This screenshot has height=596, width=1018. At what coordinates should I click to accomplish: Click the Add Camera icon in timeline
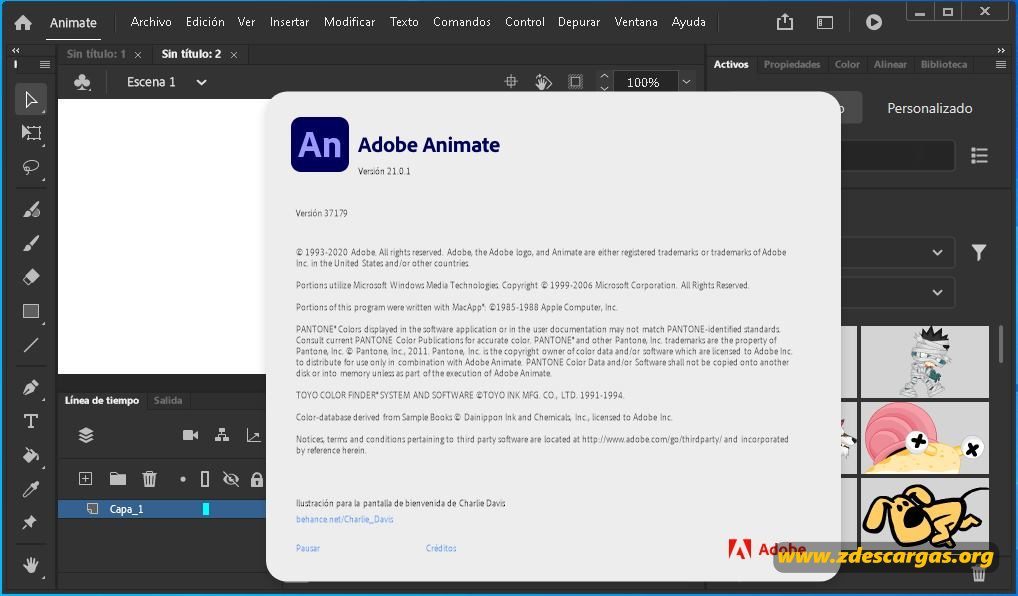[x=190, y=435]
